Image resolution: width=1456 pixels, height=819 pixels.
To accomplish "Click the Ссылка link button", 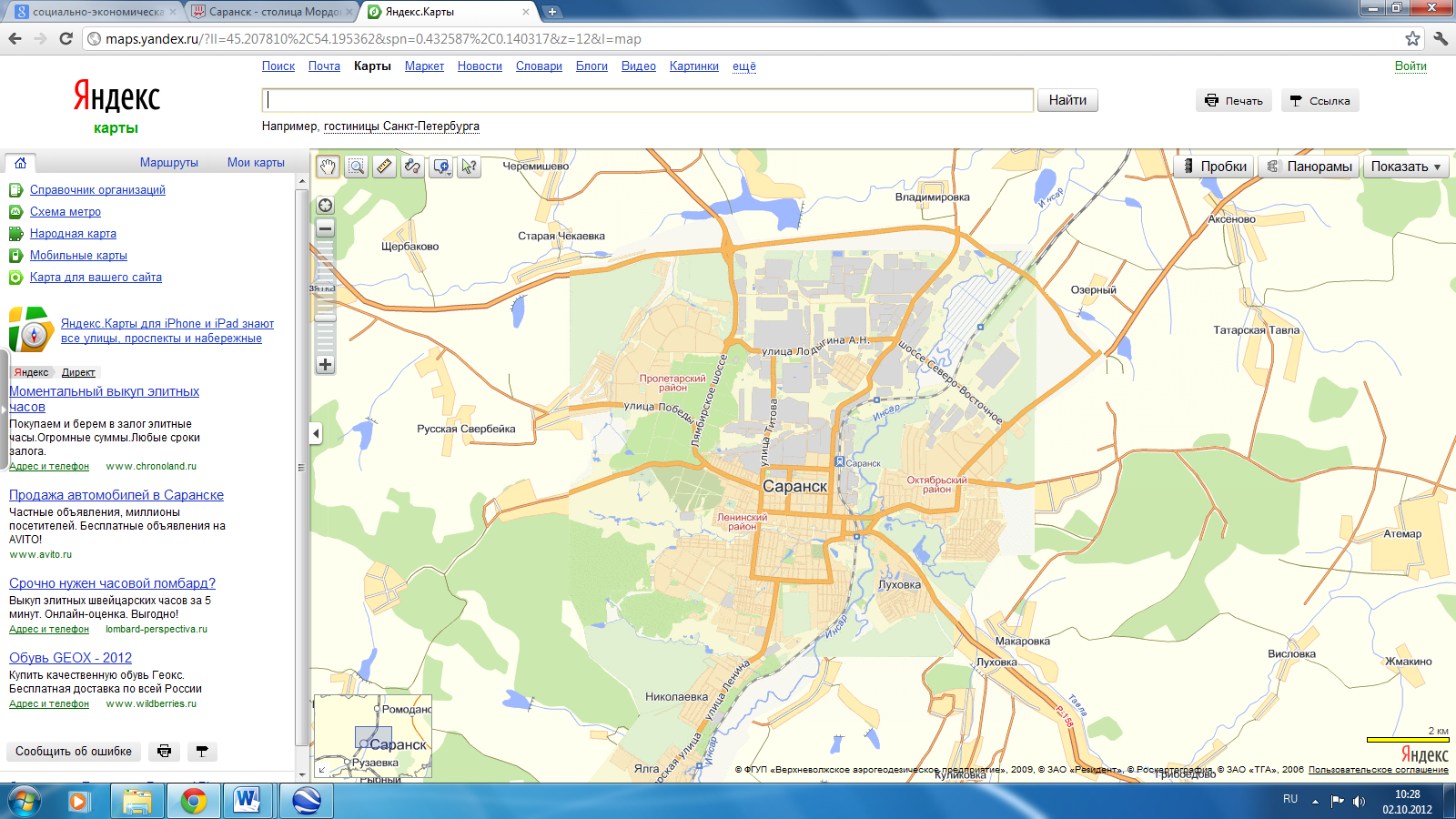I will (1319, 101).
